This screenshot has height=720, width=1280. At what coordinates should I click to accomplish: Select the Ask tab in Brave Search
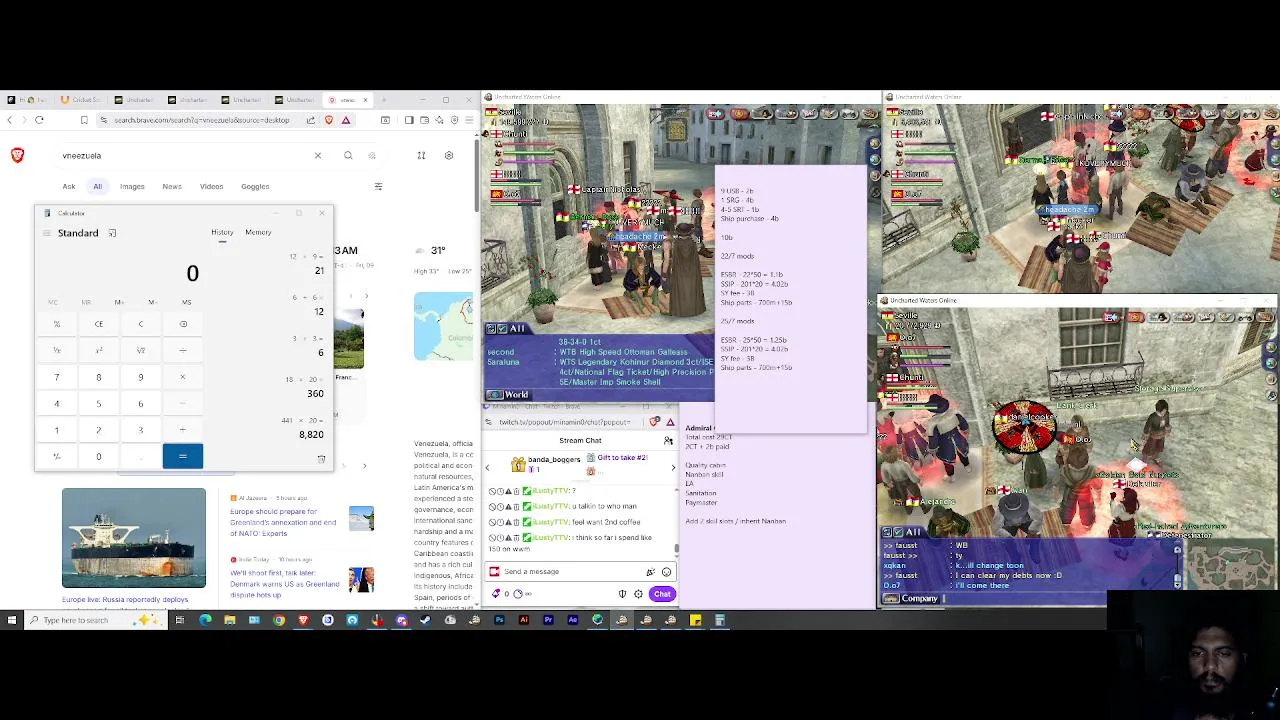pos(69,186)
